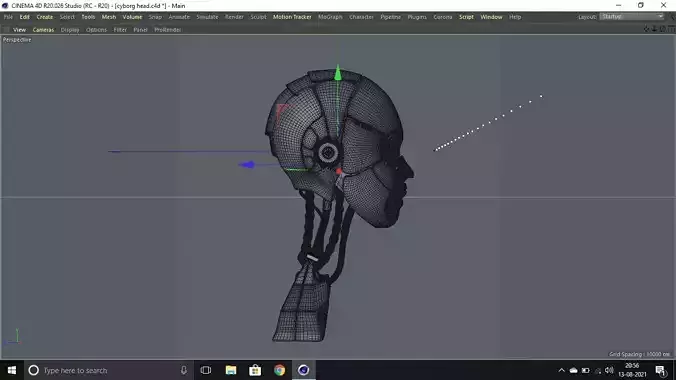Open the File menu
Viewport: 676px width, 380px height.
coord(8,17)
